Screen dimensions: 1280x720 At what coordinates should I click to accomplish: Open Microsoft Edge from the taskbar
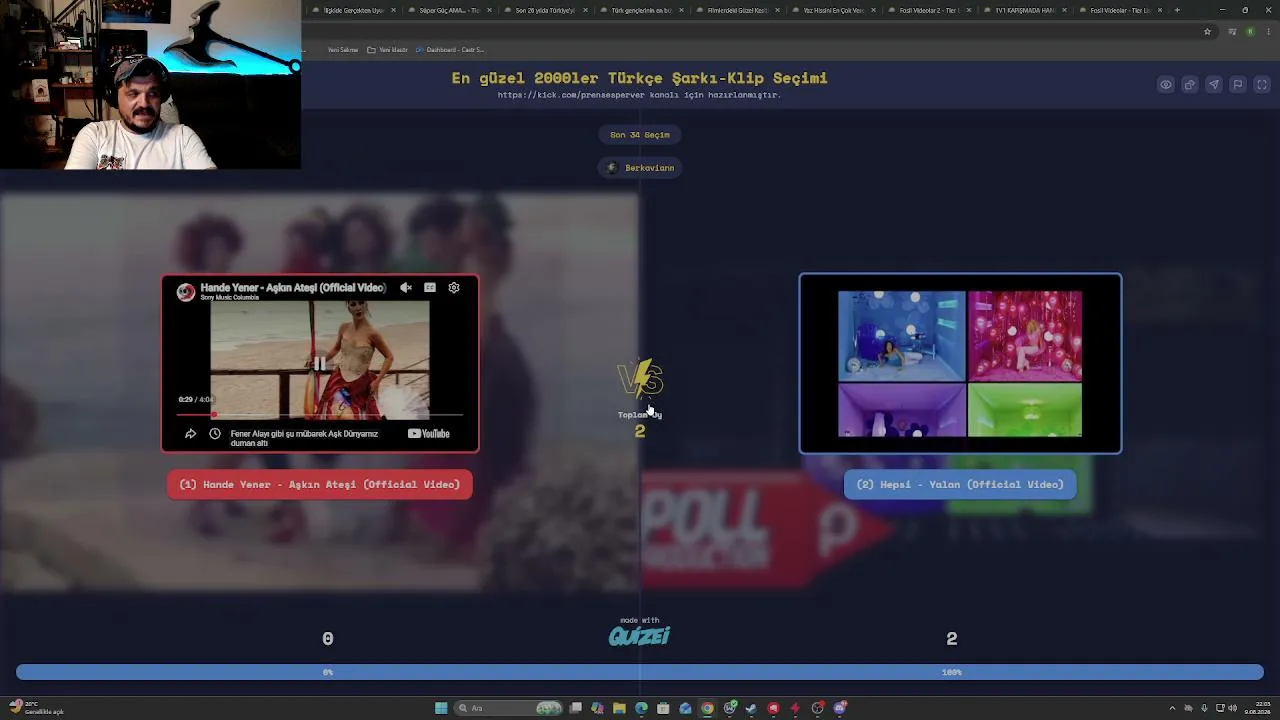(x=641, y=708)
